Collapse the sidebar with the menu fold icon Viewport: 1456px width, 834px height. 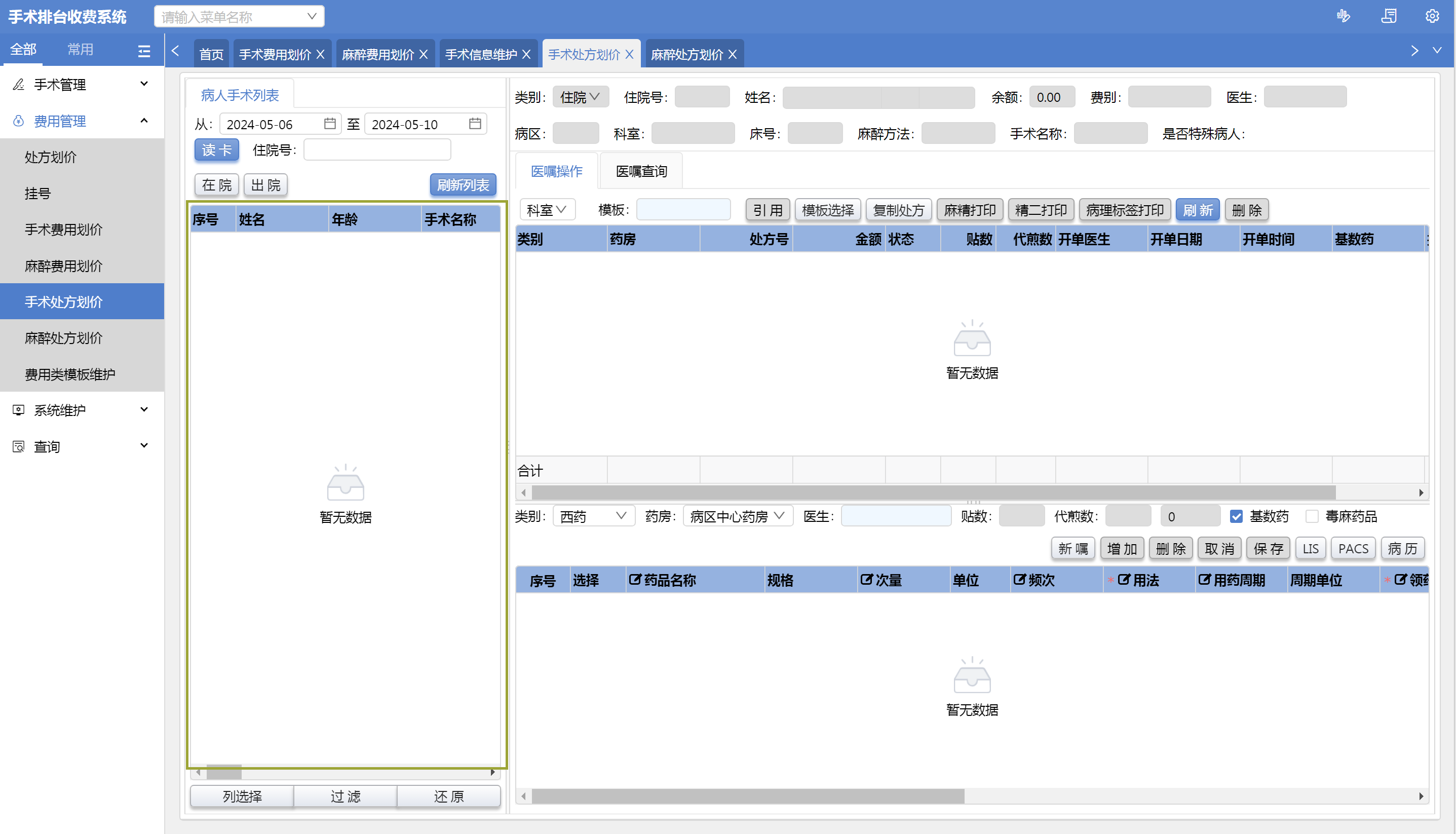pos(144,51)
